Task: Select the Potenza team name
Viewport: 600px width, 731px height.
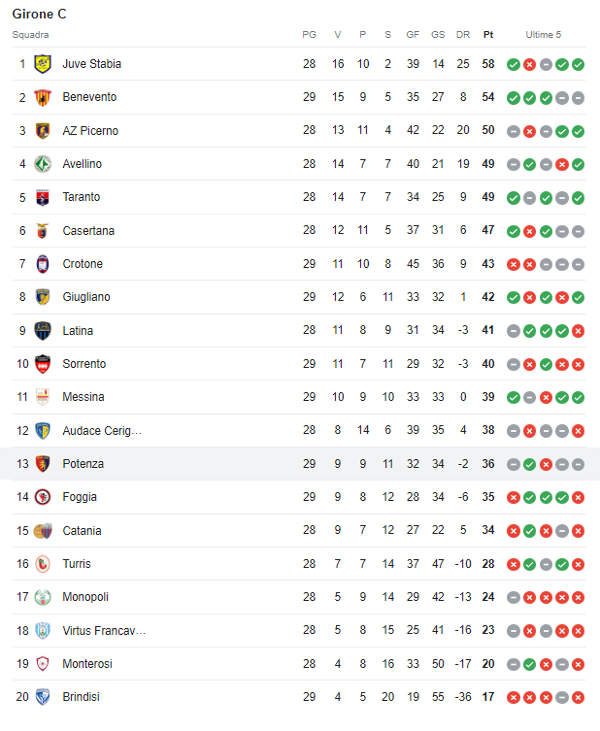Action: tap(83, 464)
